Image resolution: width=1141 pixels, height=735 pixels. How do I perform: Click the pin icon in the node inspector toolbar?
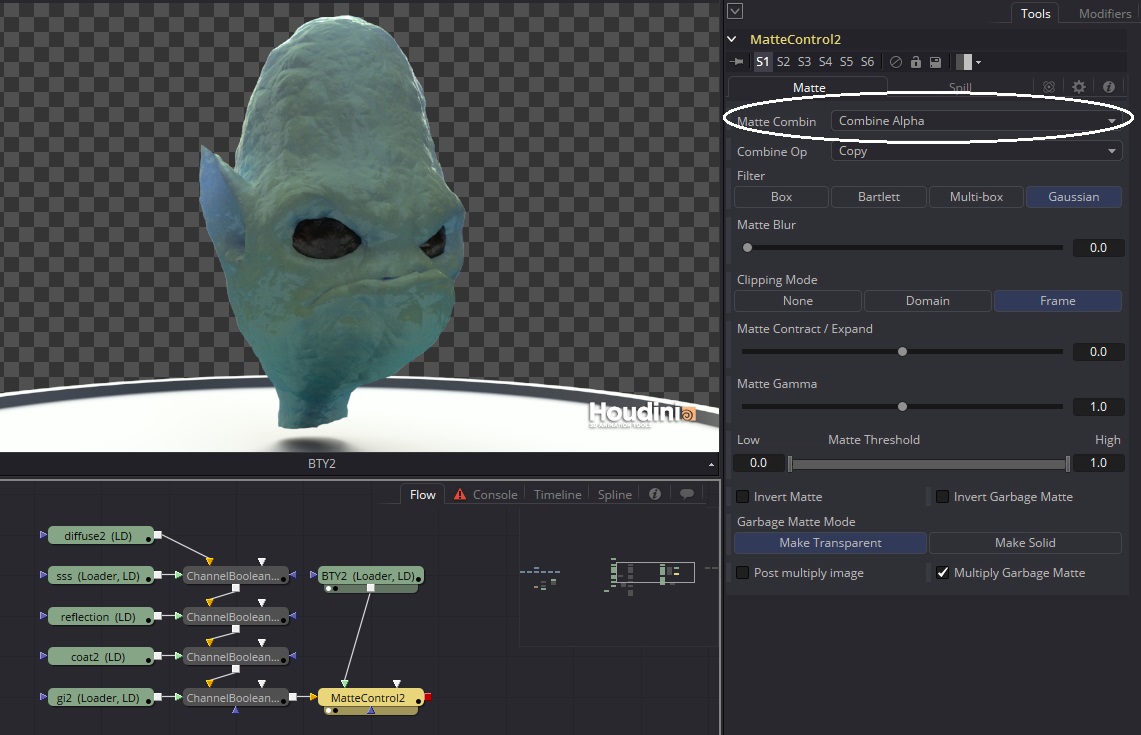[x=736, y=61]
